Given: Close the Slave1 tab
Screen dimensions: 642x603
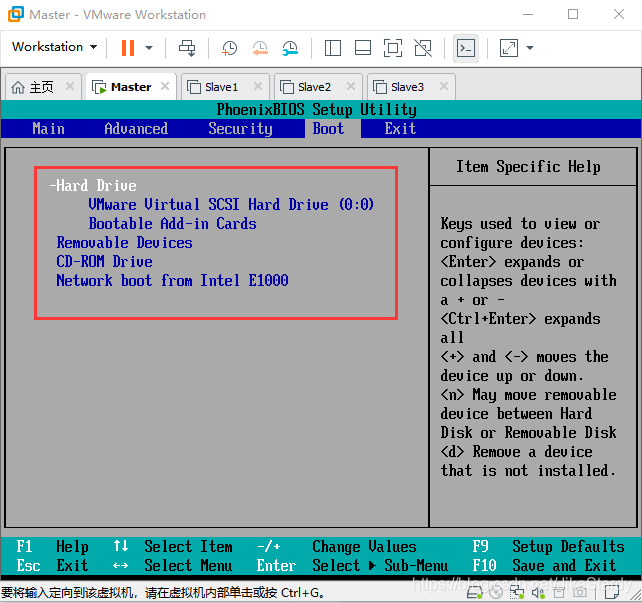Looking at the screenshot, I should 258,86.
